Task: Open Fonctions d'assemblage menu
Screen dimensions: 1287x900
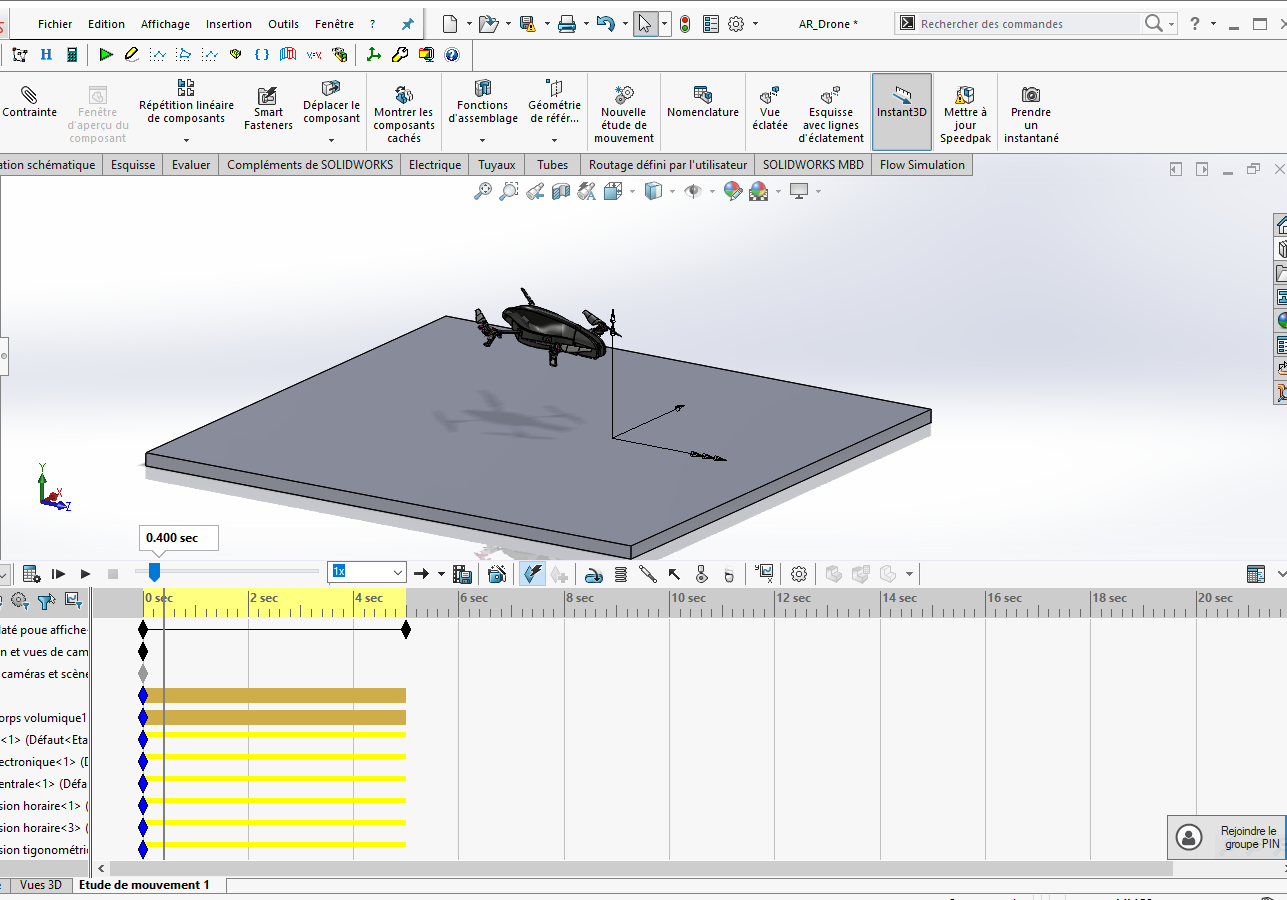Action: (483, 103)
